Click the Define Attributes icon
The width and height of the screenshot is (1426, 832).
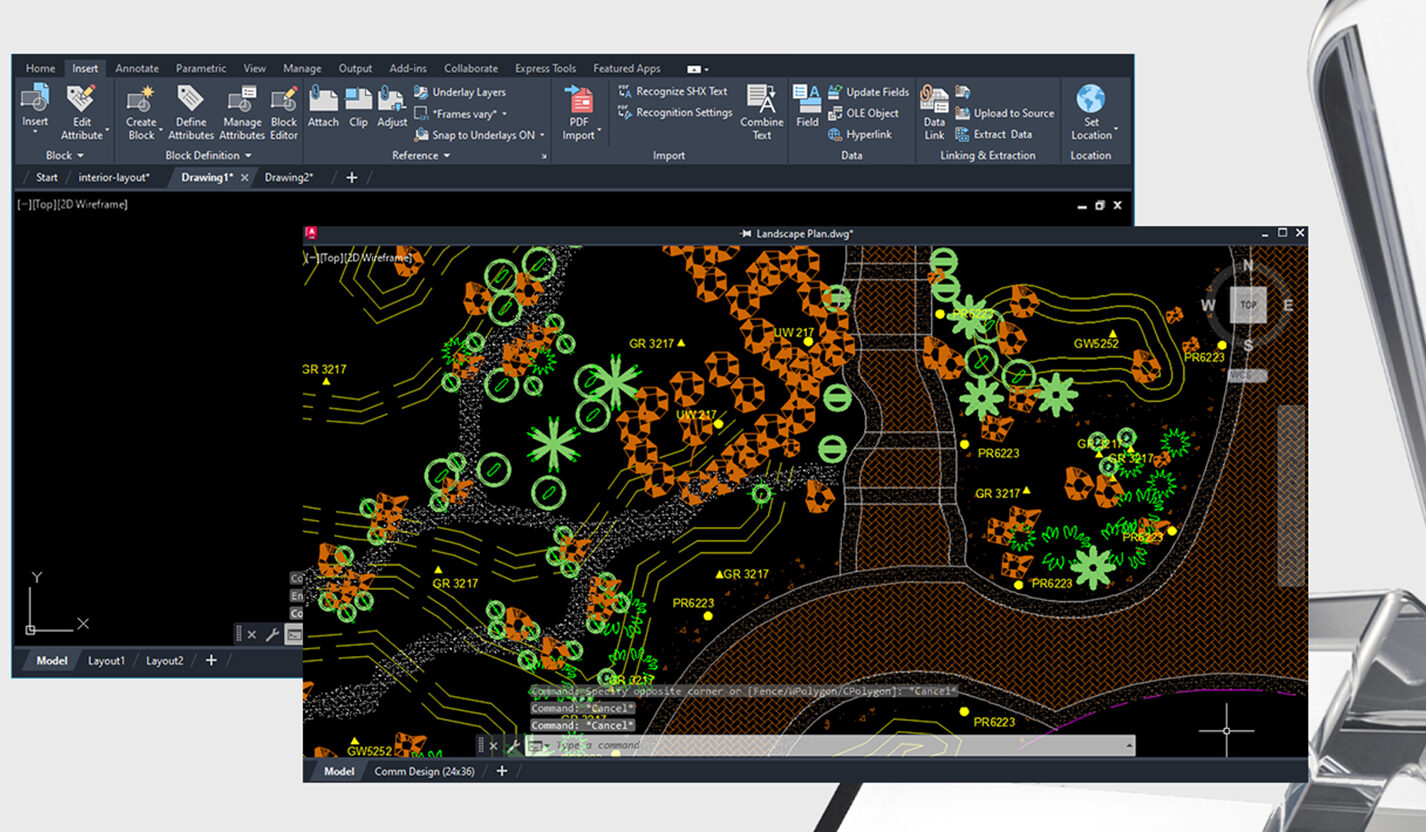tap(190, 100)
